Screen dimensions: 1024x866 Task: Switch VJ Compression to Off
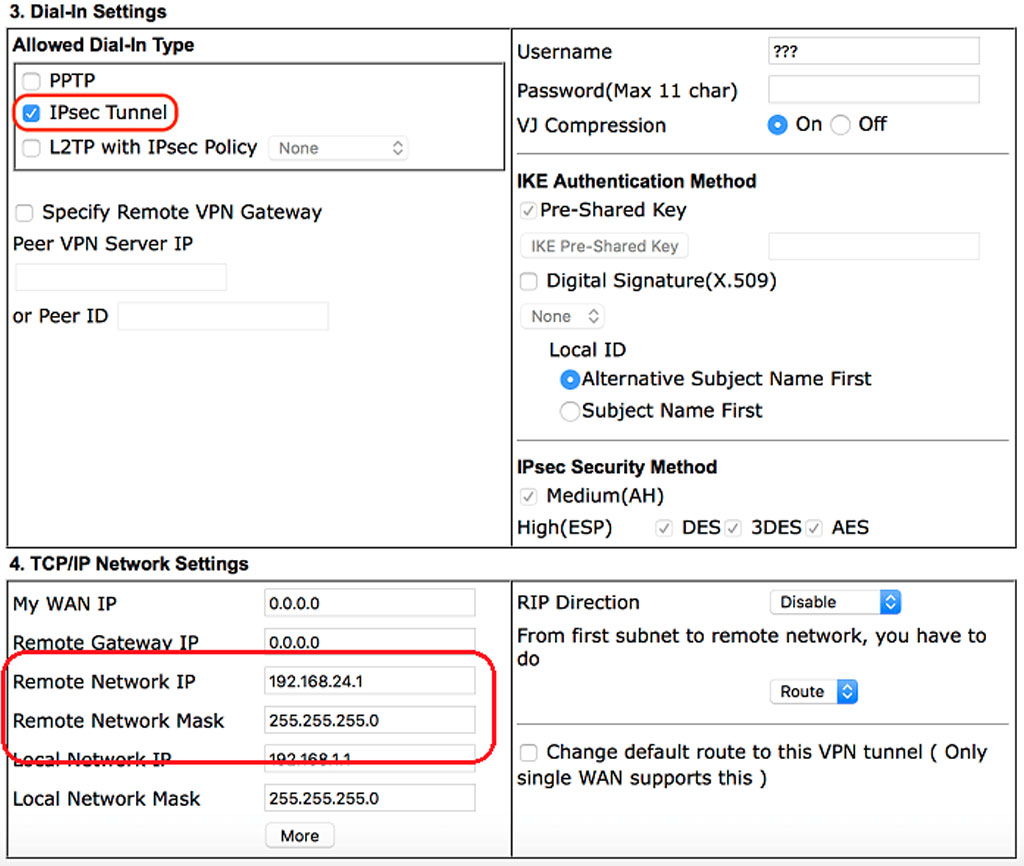click(x=841, y=125)
